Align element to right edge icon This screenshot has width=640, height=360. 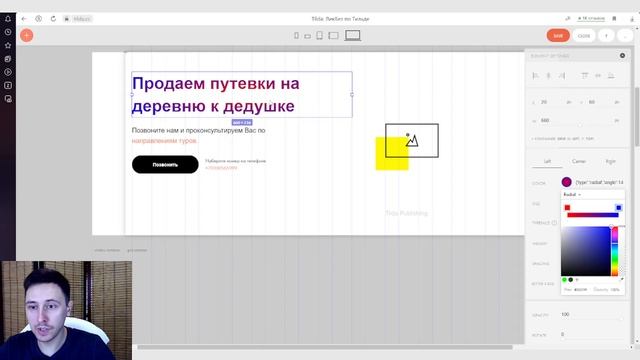click(562, 76)
